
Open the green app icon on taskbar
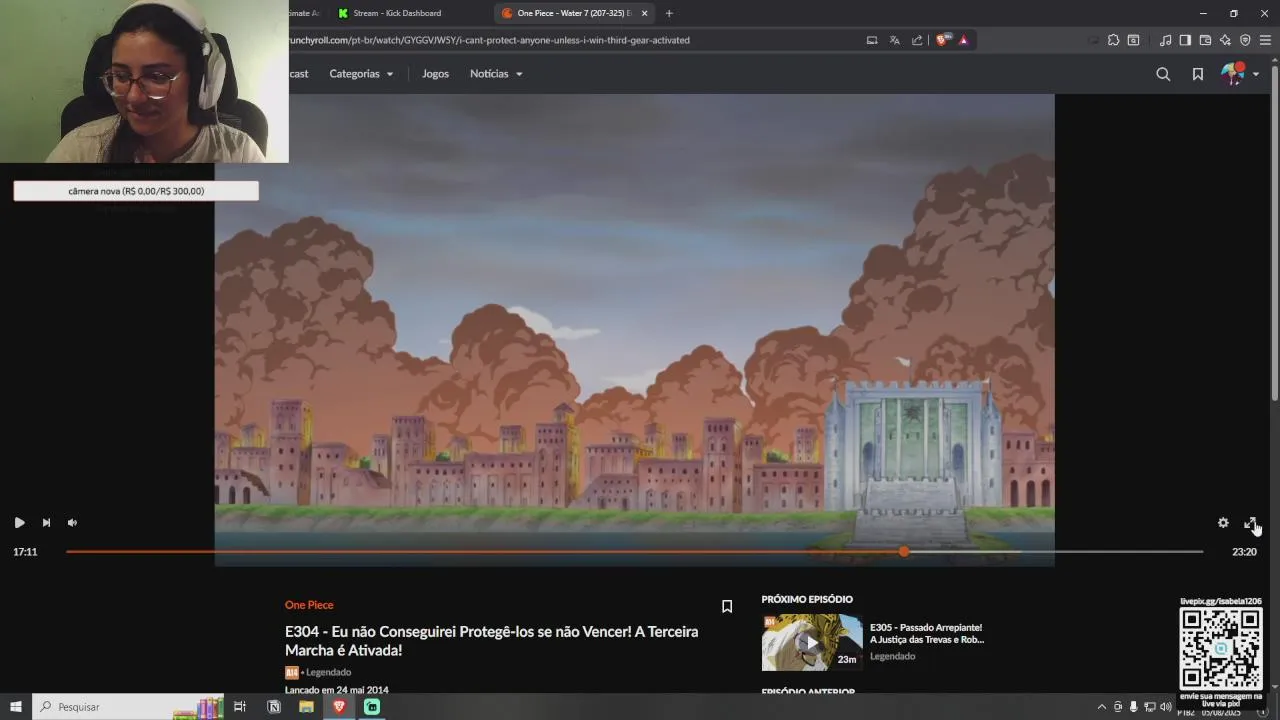(x=372, y=707)
